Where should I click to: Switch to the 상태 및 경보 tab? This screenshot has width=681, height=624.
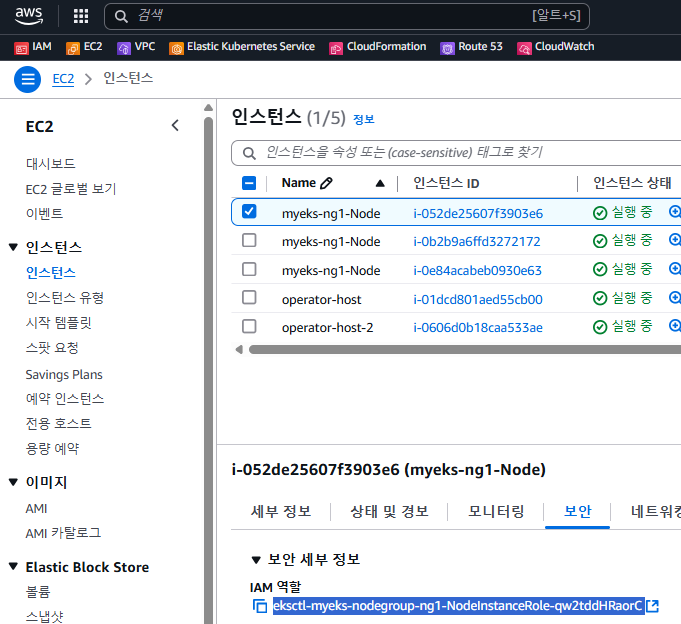(390, 511)
